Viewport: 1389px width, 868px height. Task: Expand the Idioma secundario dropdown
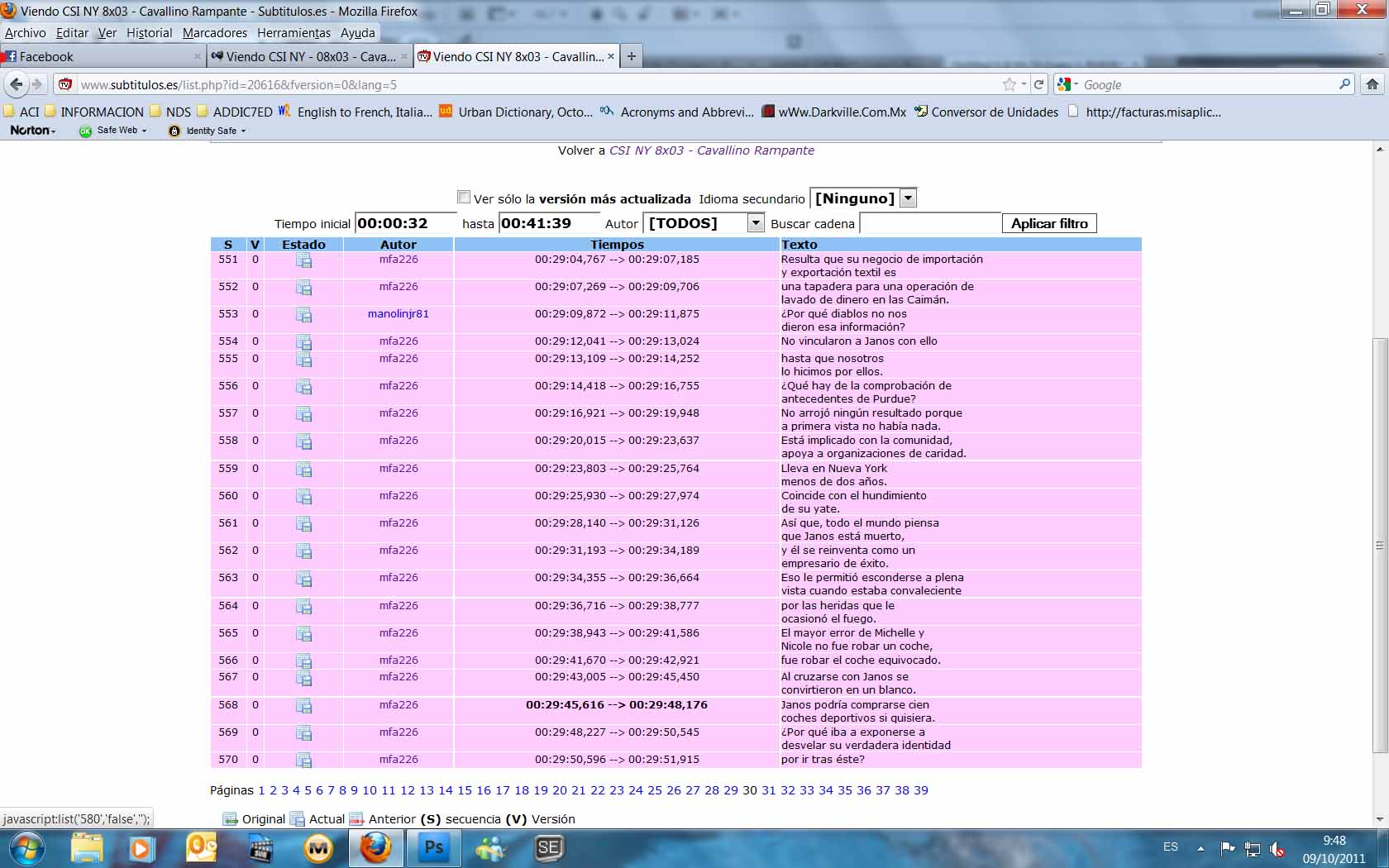(x=908, y=198)
